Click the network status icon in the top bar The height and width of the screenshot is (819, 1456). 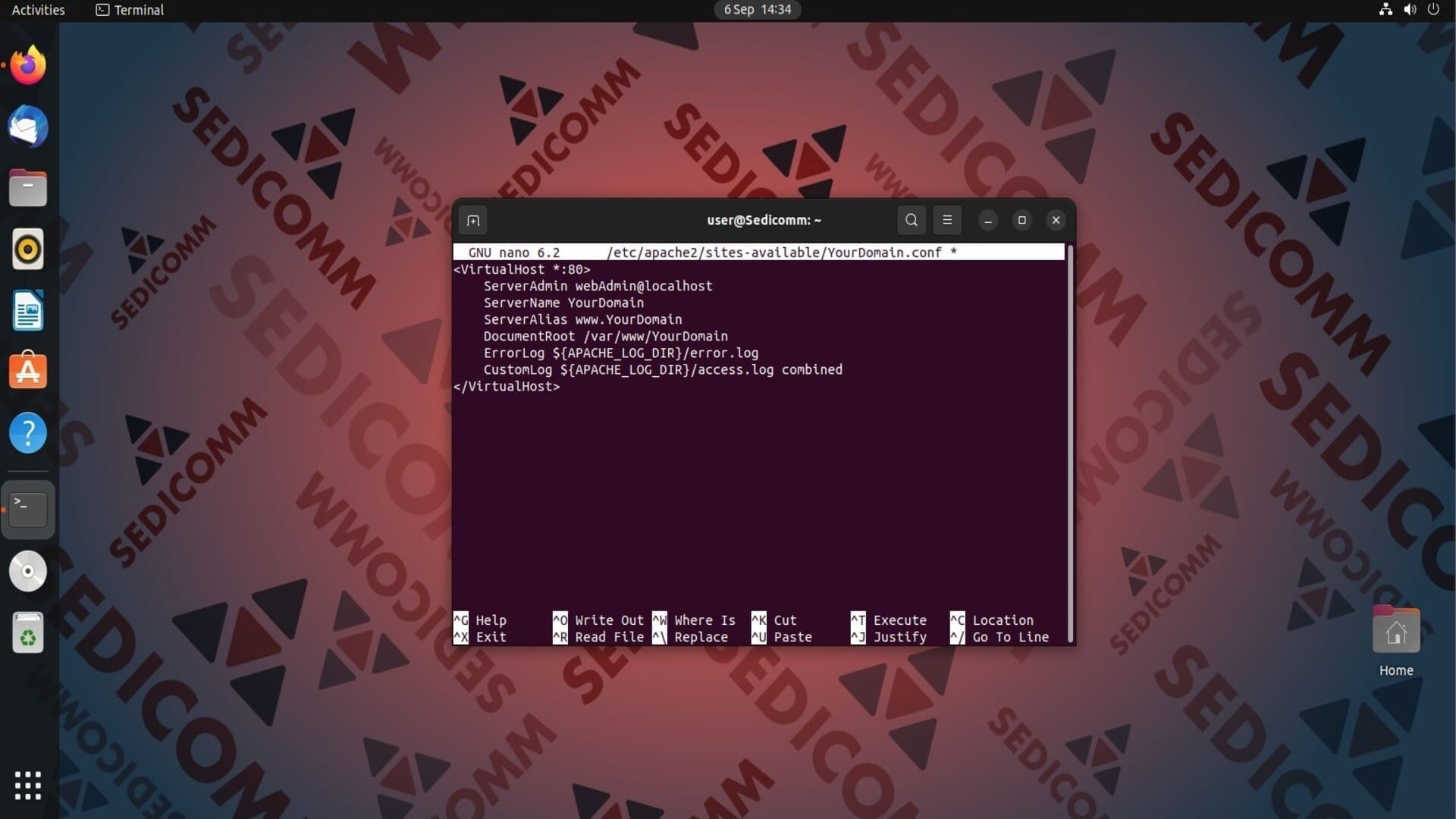(x=1385, y=10)
